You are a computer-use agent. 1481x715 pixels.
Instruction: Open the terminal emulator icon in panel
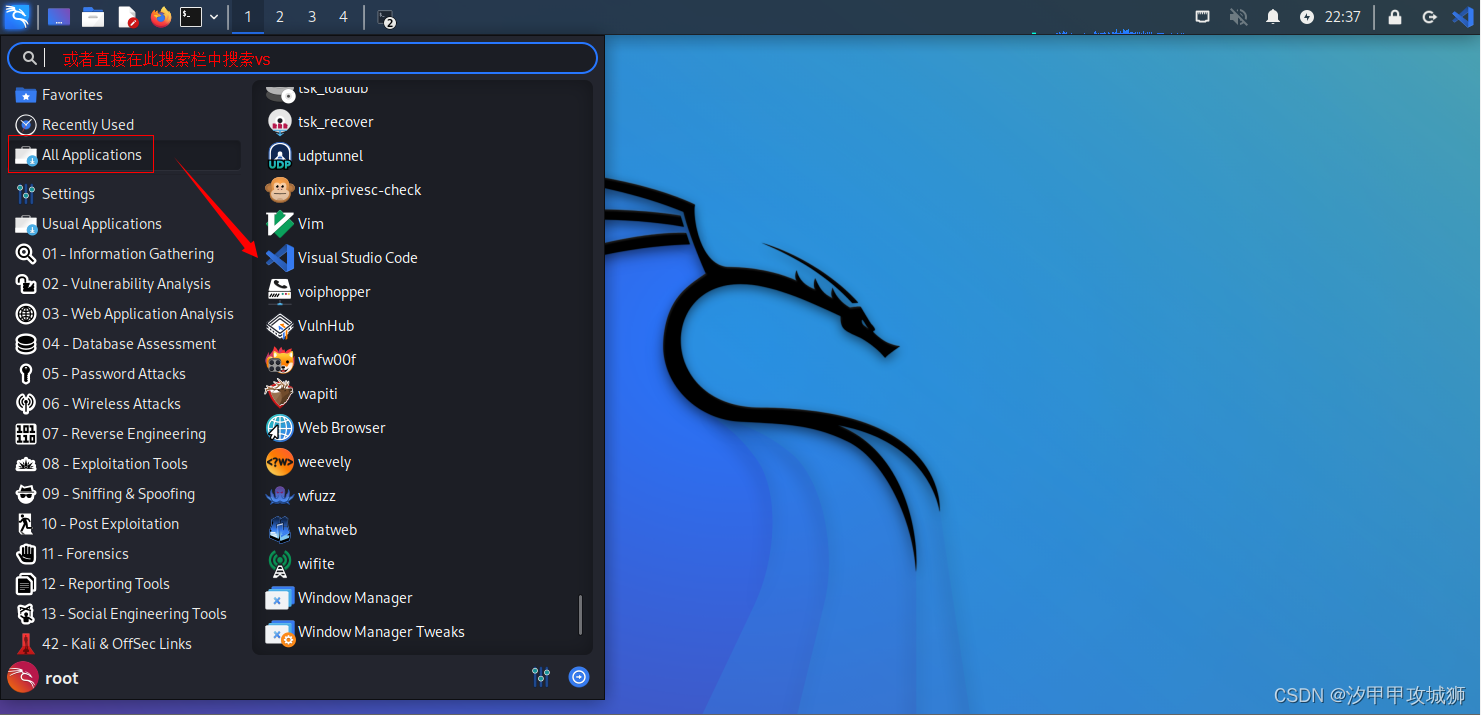191,17
